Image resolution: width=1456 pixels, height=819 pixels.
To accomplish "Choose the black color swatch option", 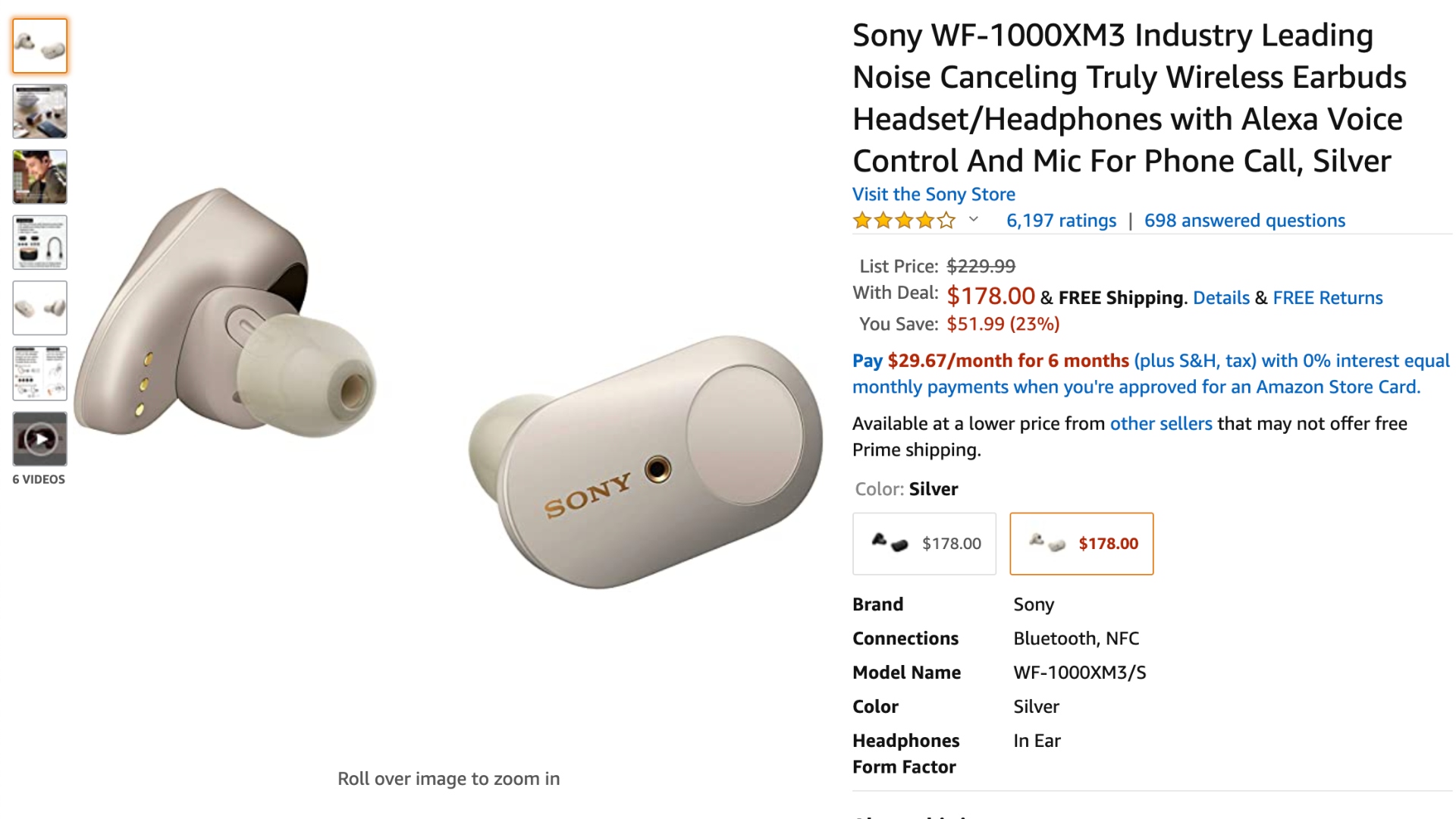I will pos(924,544).
